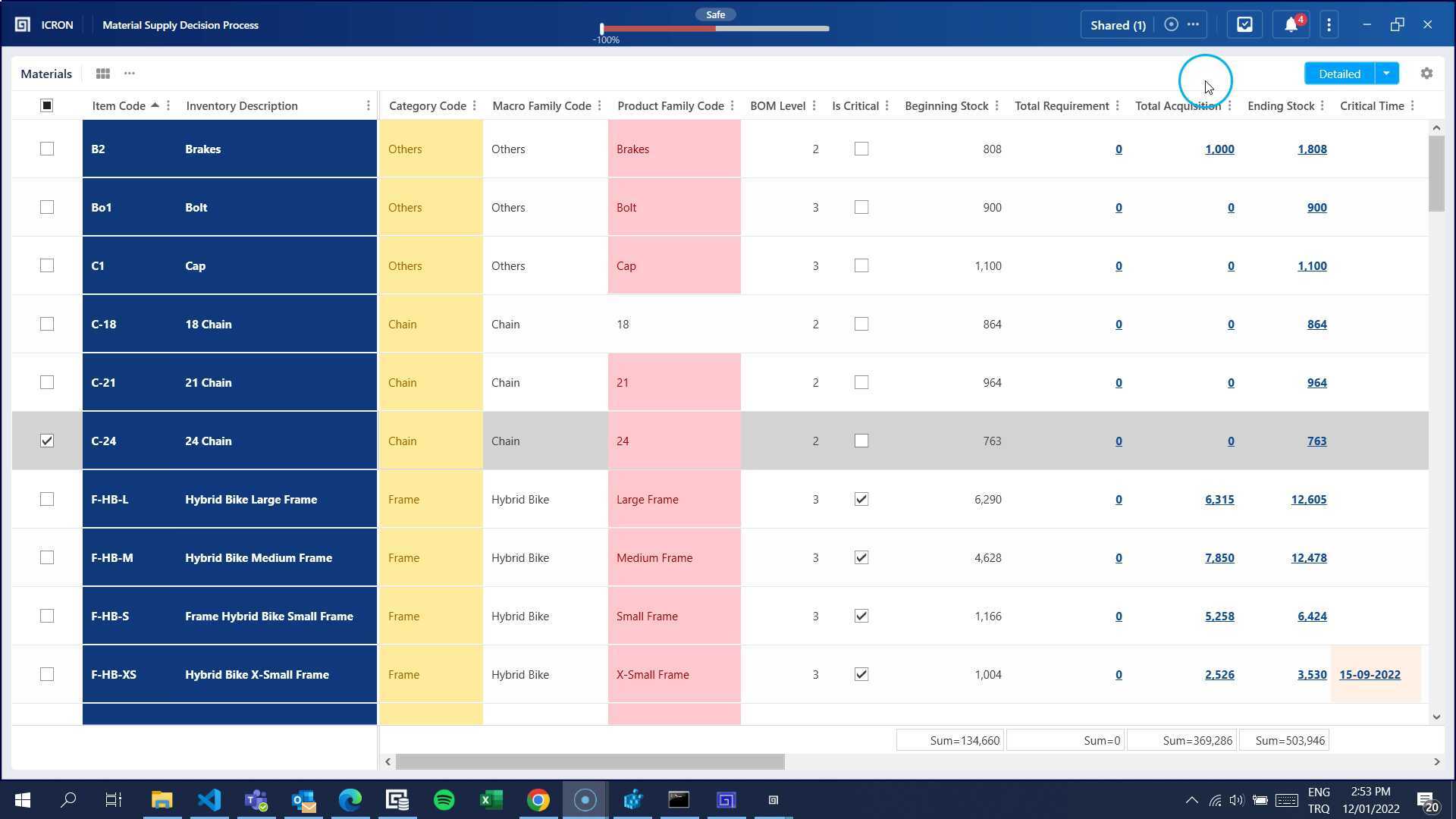Image resolution: width=1456 pixels, height=819 pixels.
Task: Click the Safe progress slider bar
Action: 715,29
